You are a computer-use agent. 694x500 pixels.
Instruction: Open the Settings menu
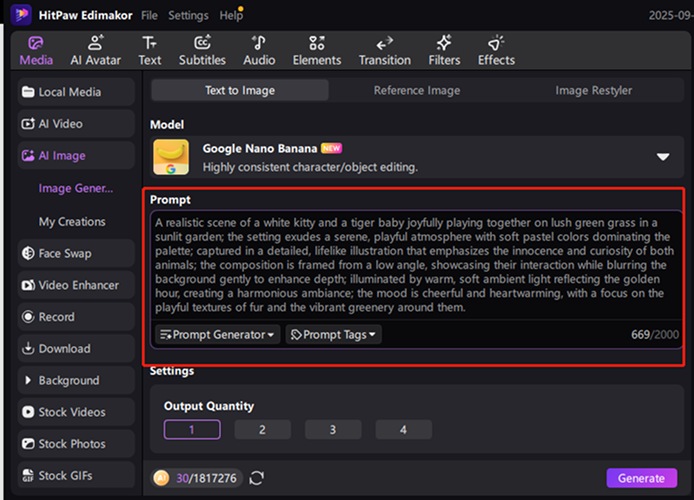(x=188, y=15)
